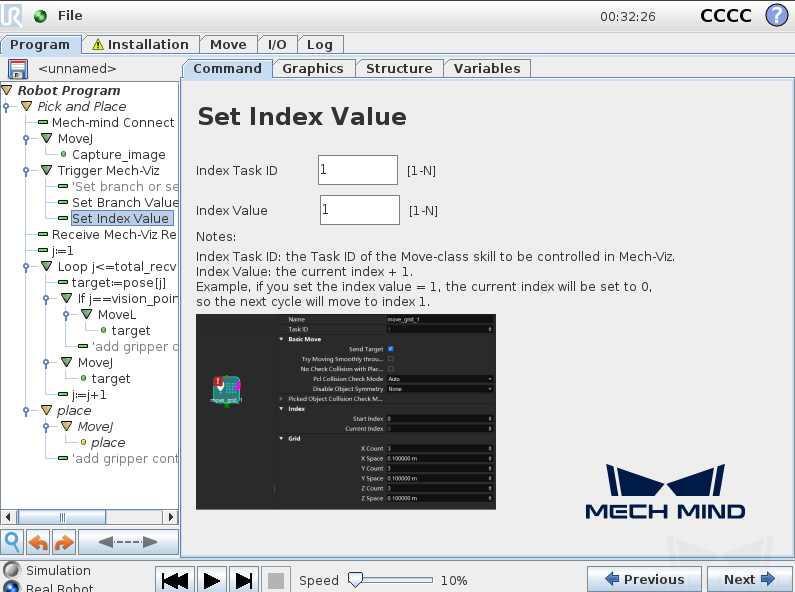Switch to the Installation tab

pyautogui.click(x=140, y=45)
